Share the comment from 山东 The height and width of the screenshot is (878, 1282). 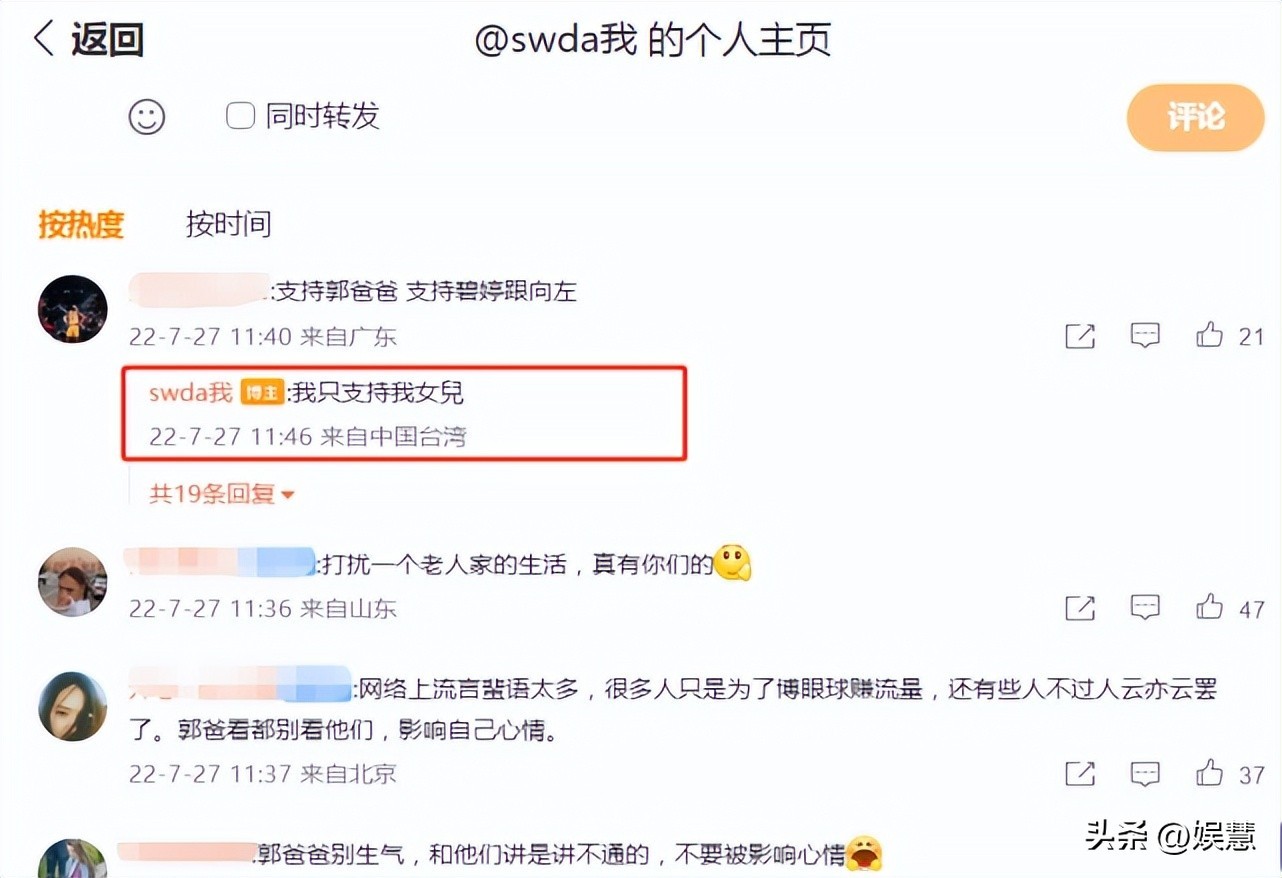(x=1080, y=607)
